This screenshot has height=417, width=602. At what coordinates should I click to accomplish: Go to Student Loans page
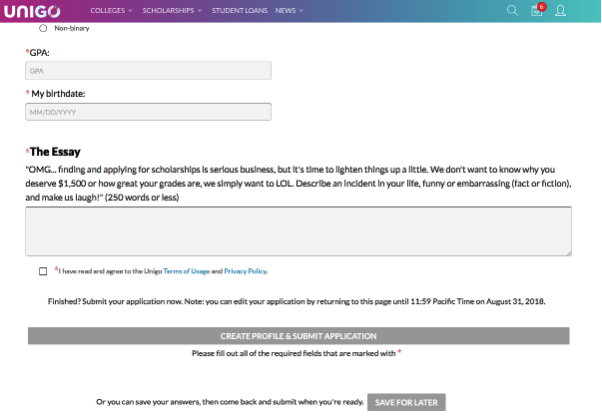pyautogui.click(x=238, y=10)
